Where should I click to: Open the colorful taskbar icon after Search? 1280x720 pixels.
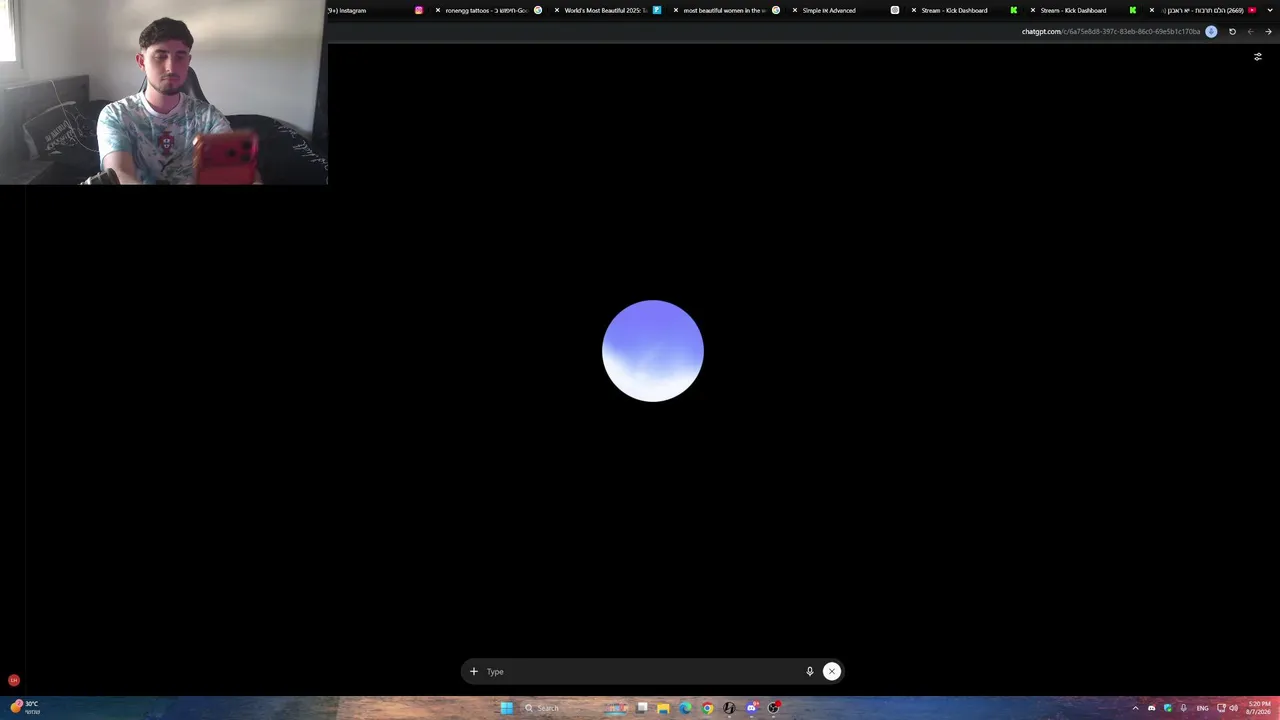(x=616, y=708)
